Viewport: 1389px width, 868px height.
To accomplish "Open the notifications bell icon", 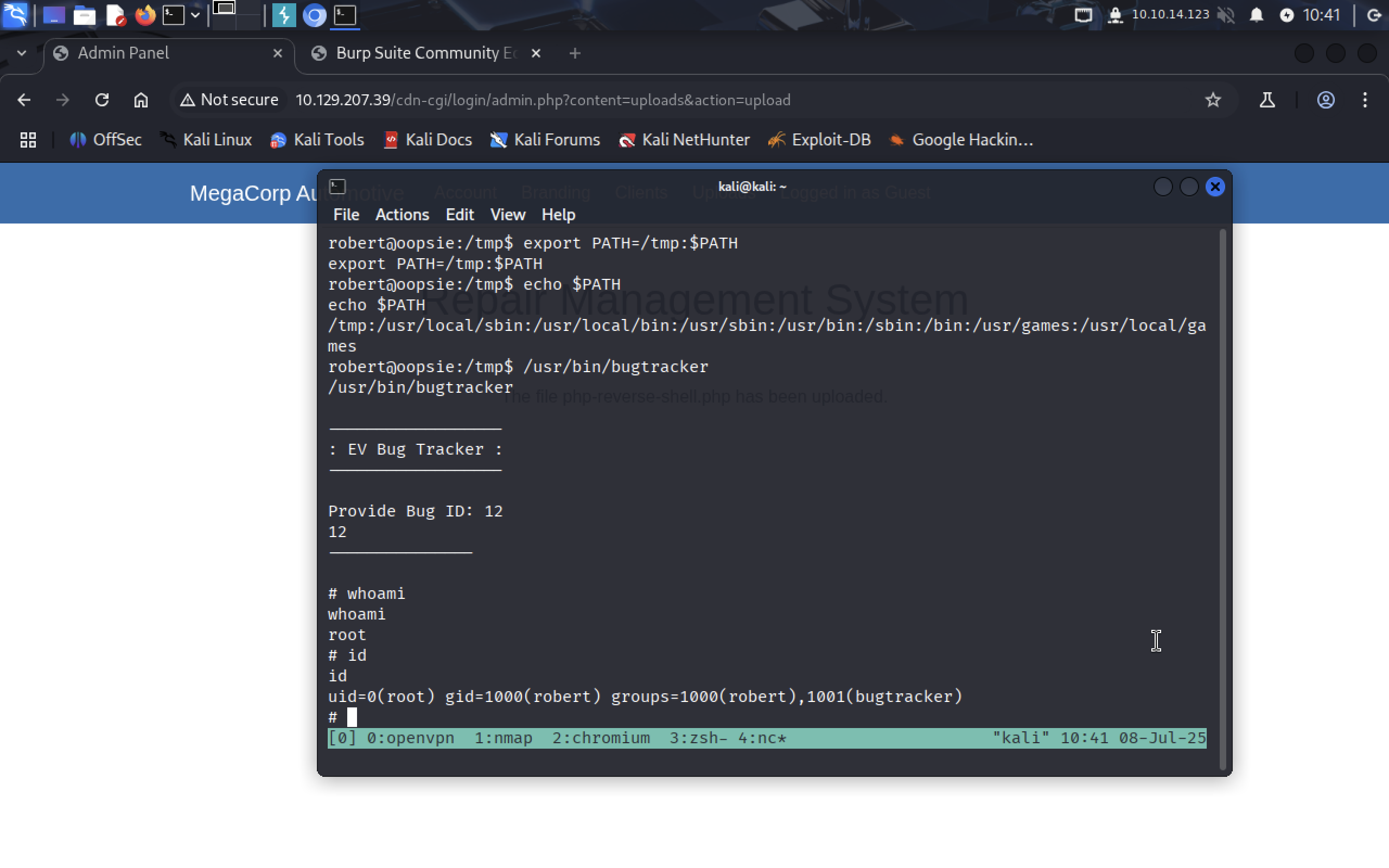I will 1257,15.
